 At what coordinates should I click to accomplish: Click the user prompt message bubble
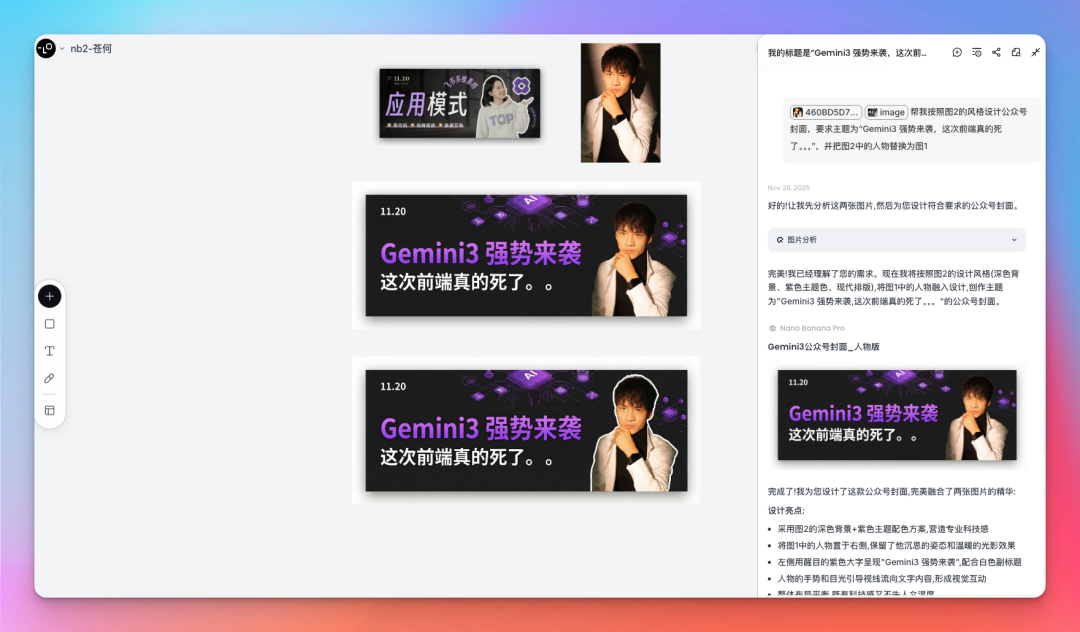[x=911, y=129]
